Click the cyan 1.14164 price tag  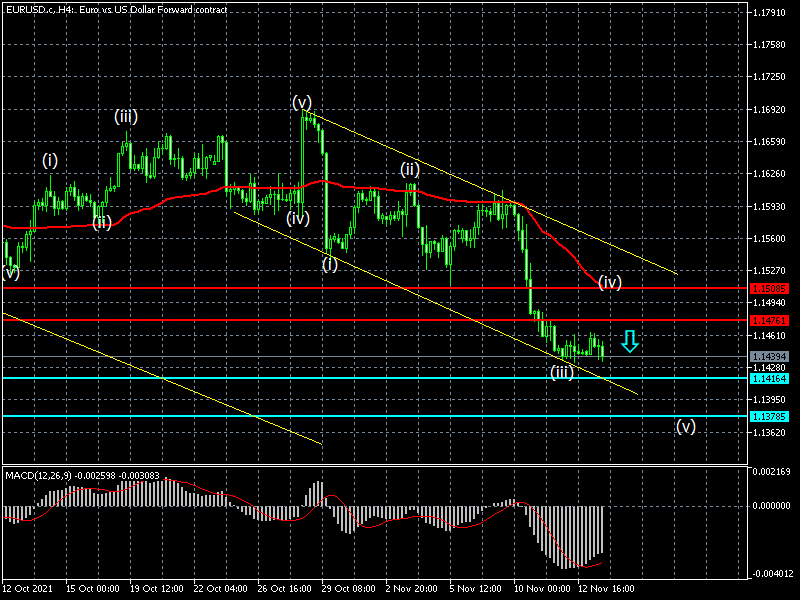point(768,378)
